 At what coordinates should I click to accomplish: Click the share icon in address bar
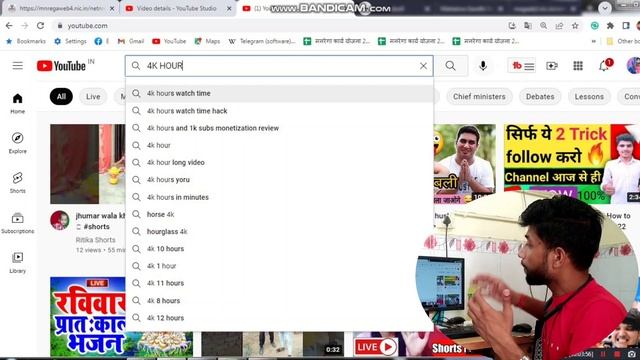560,26
